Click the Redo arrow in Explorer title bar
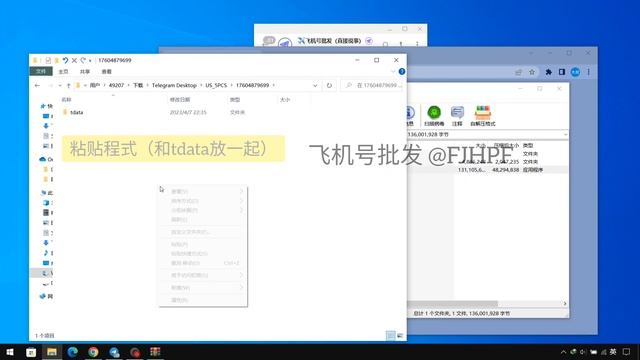The image size is (640, 360). coord(83,60)
